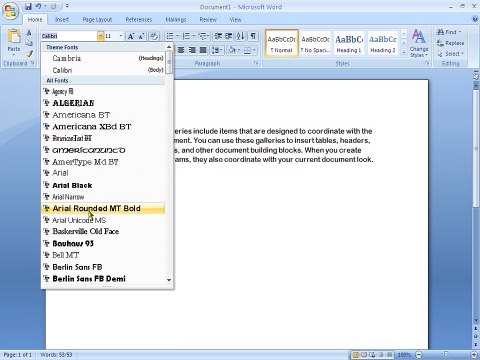
Task: Apply the Normal style
Action: click(282, 43)
